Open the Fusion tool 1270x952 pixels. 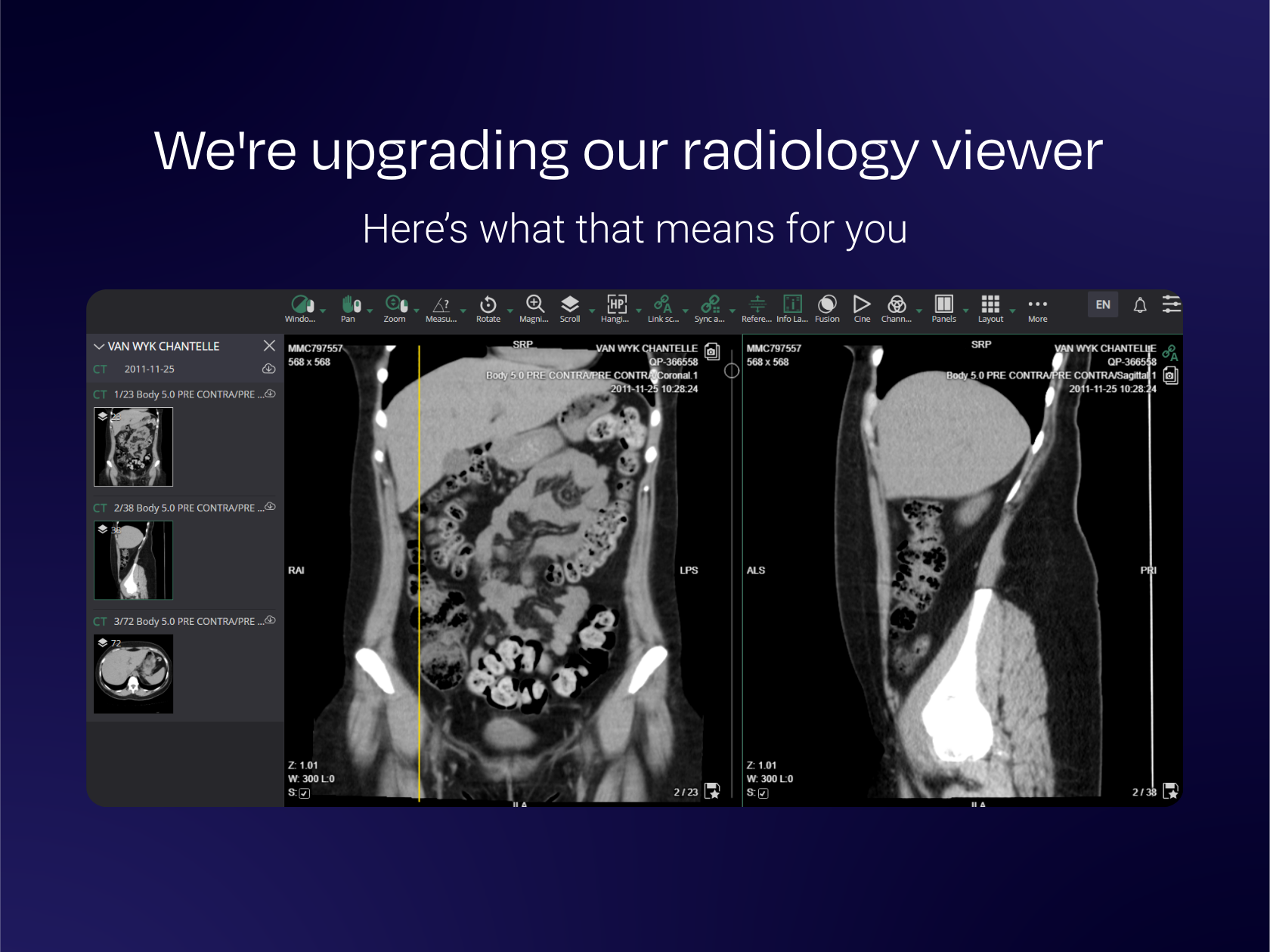pos(826,305)
